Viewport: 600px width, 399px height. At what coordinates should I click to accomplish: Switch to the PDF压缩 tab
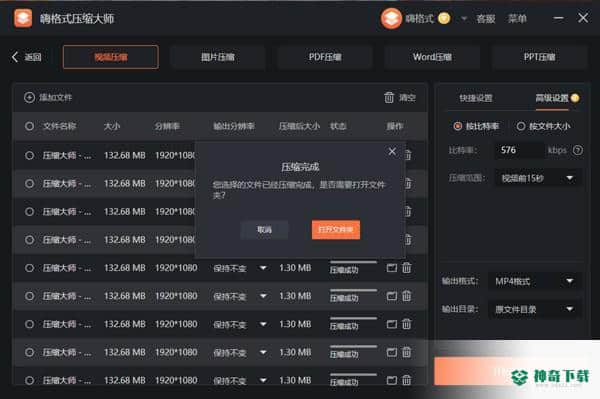(325, 57)
